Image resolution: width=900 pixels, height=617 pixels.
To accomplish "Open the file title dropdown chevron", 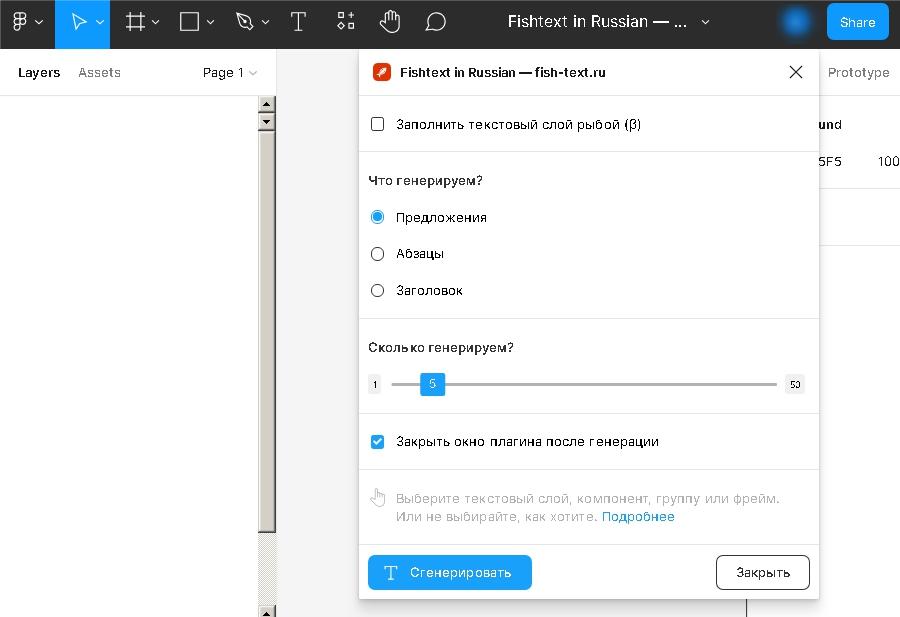I will click(706, 22).
